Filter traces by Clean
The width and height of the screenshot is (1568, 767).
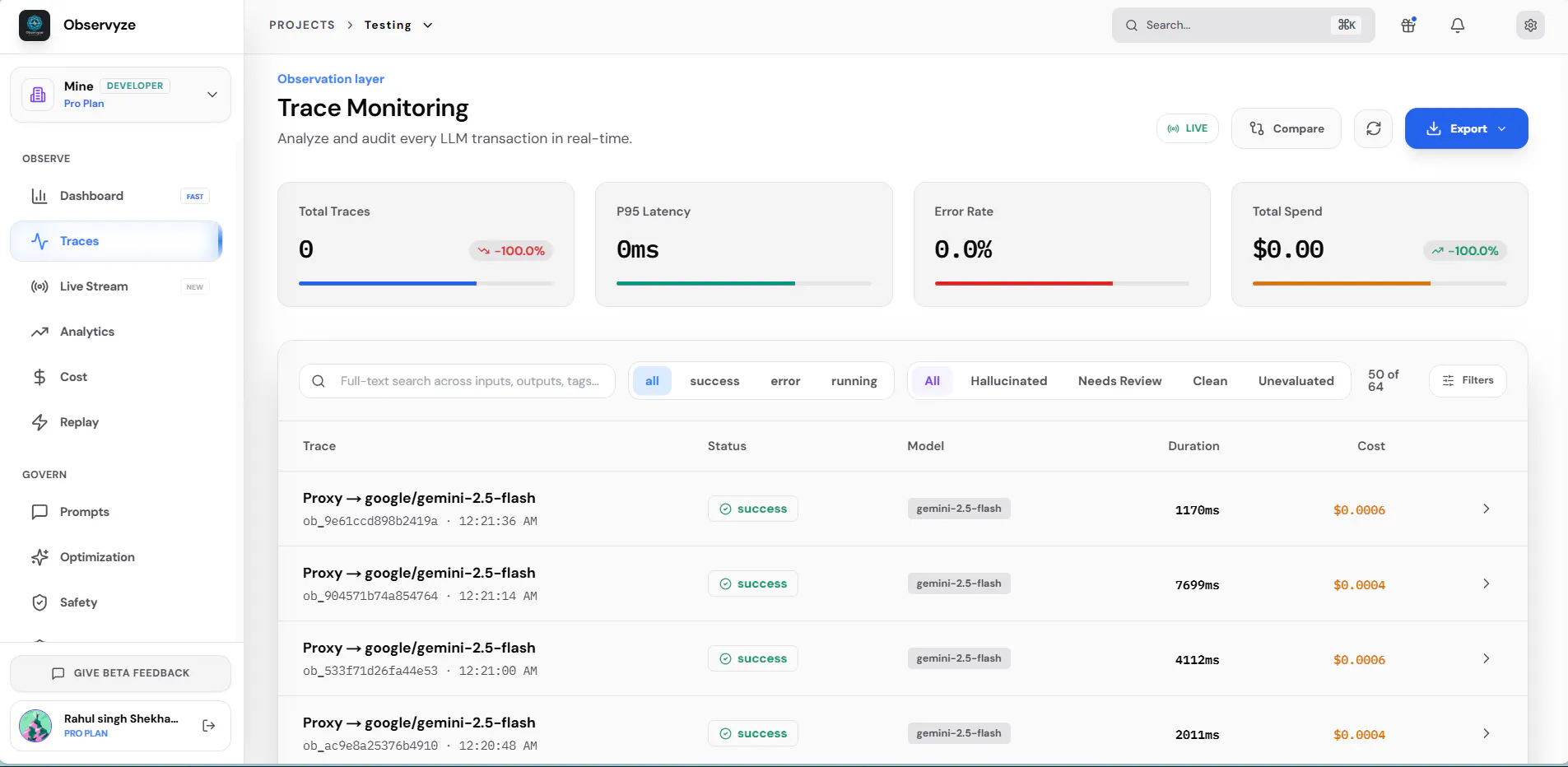point(1210,381)
